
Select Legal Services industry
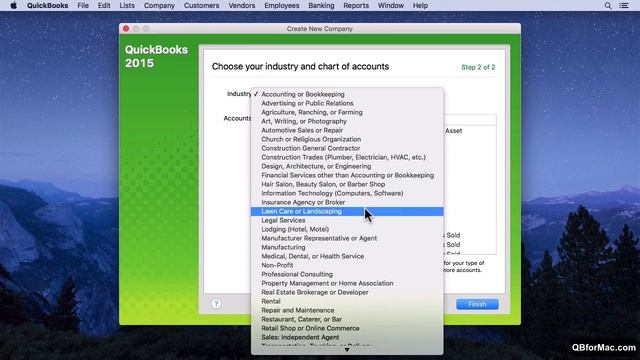pos(347,220)
